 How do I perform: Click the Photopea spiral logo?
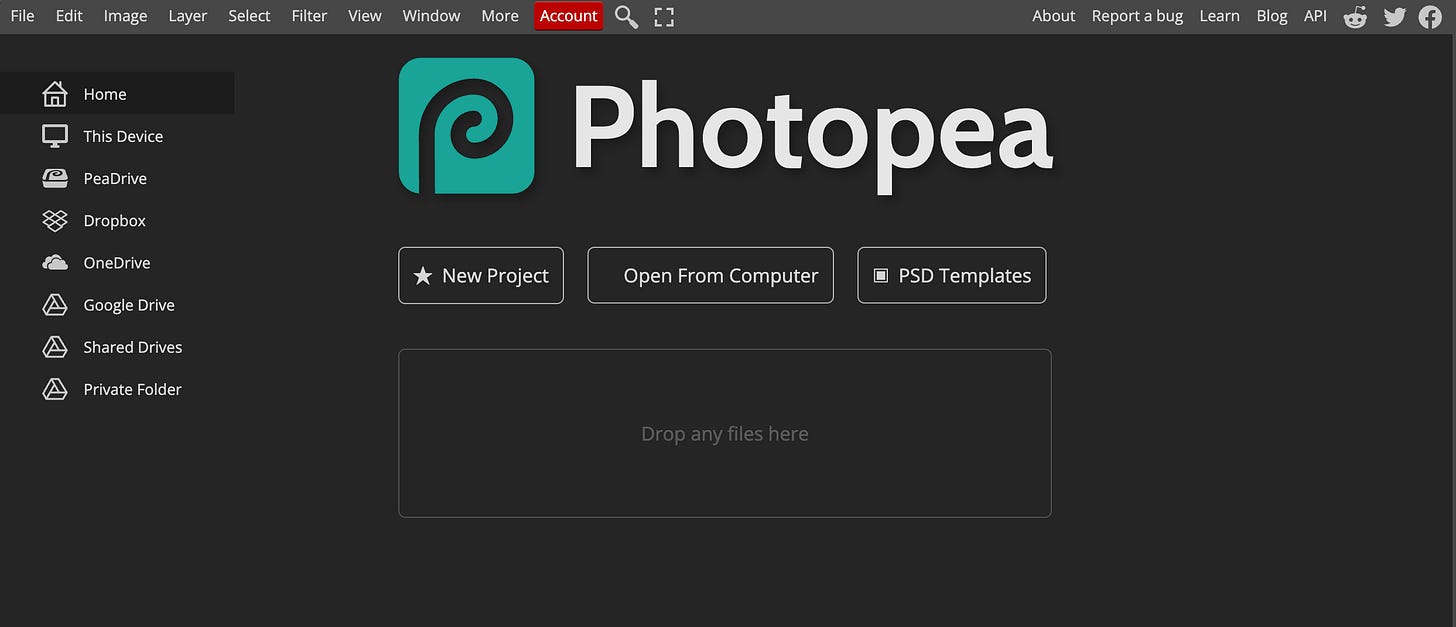[x=466, y=125]
